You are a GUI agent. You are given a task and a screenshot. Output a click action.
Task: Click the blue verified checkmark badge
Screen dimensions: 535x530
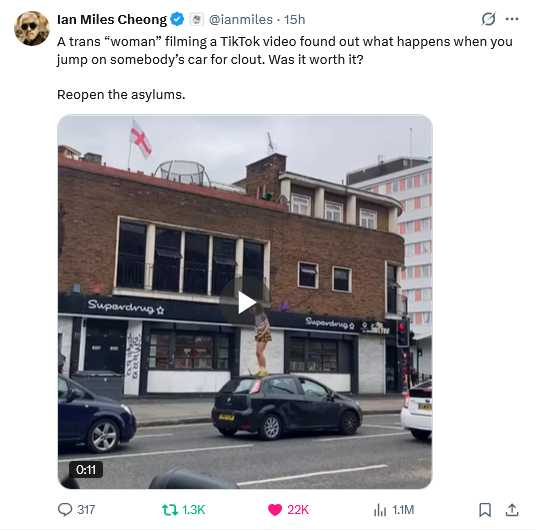coord(177,19)
